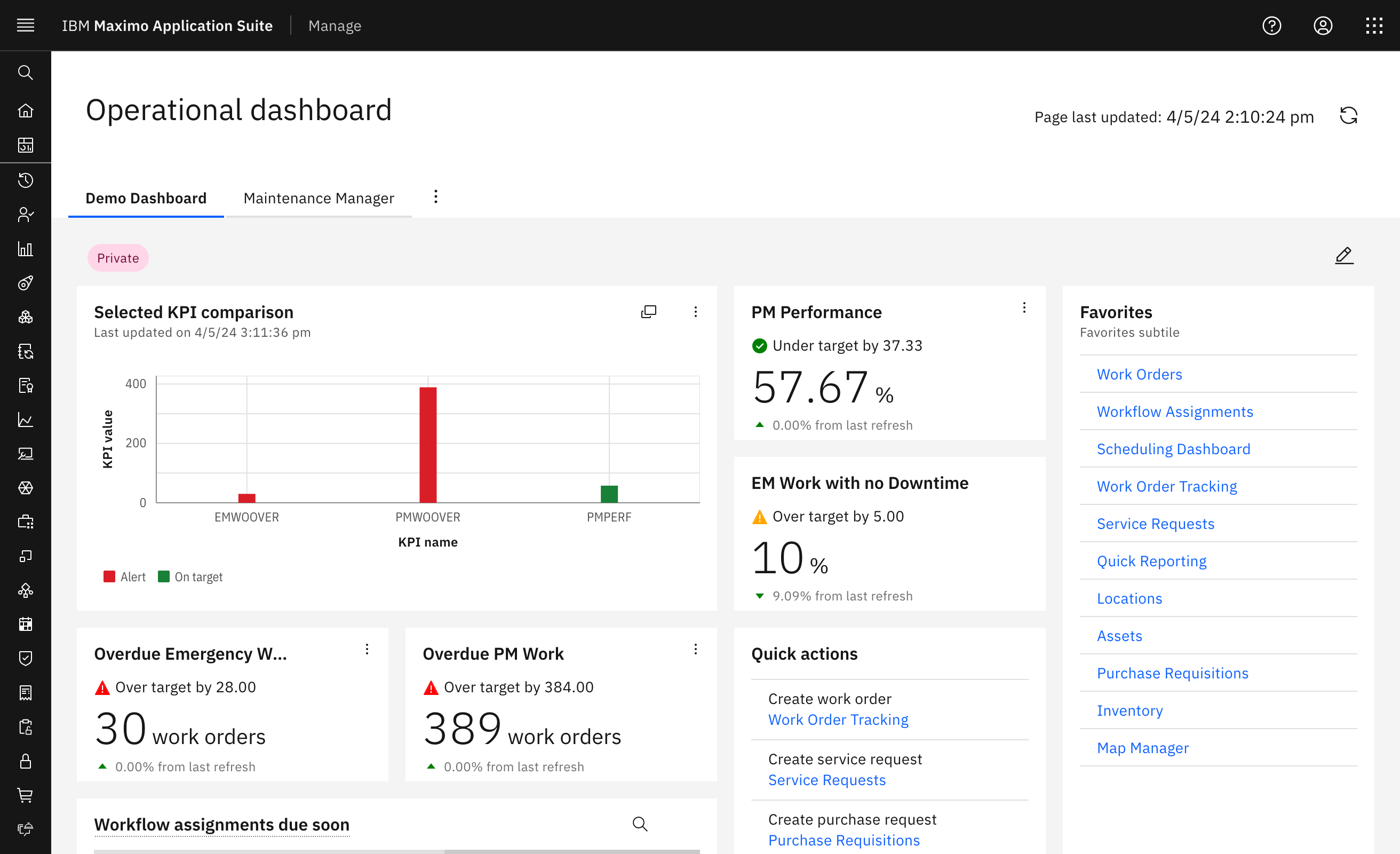Refresh the page using the refresh icon
This screenshot has width=1400, height=854.
pyautogui.click(x=1349, y=115)
